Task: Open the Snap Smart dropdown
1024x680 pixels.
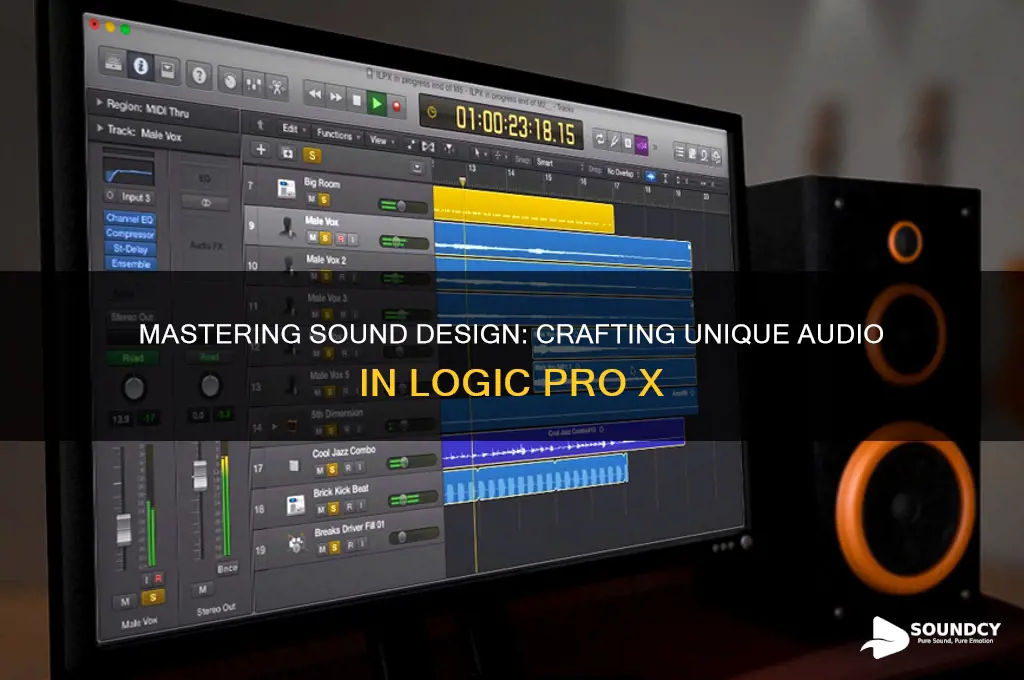Action: pos(559,165)
